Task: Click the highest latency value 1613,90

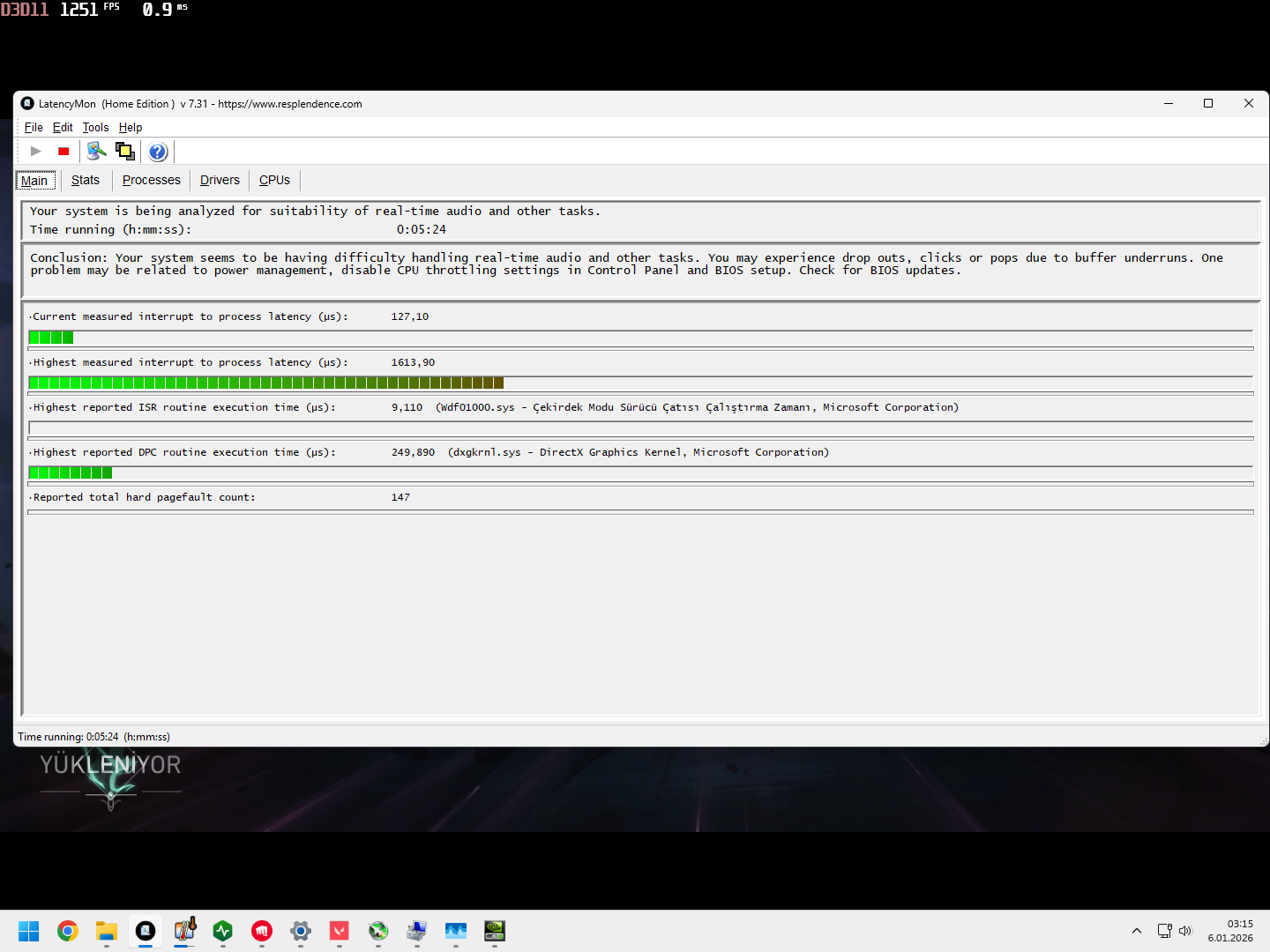Action: click(413, 362)
